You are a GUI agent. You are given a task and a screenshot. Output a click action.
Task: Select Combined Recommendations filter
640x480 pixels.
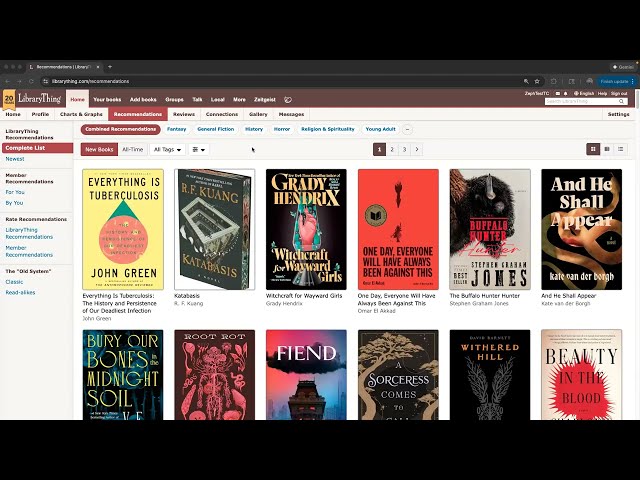click(x=120, y=129)
